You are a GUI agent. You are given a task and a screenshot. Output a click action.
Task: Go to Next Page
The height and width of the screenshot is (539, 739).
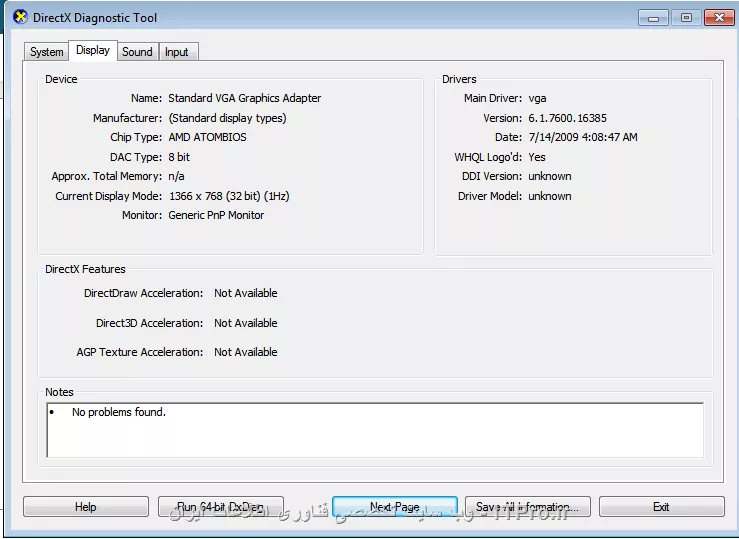tap(395, 507)
